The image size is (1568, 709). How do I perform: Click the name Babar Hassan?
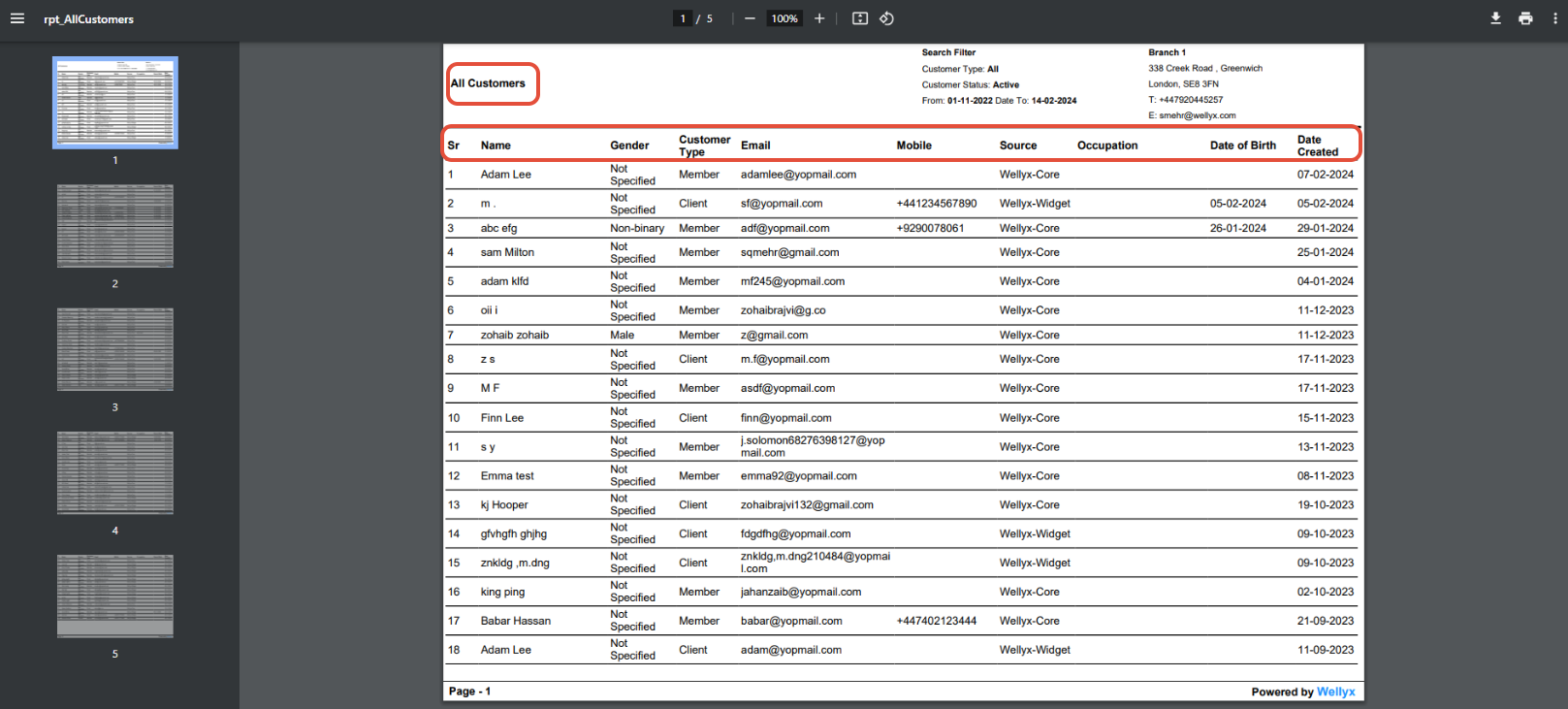[x=516, y=621]
